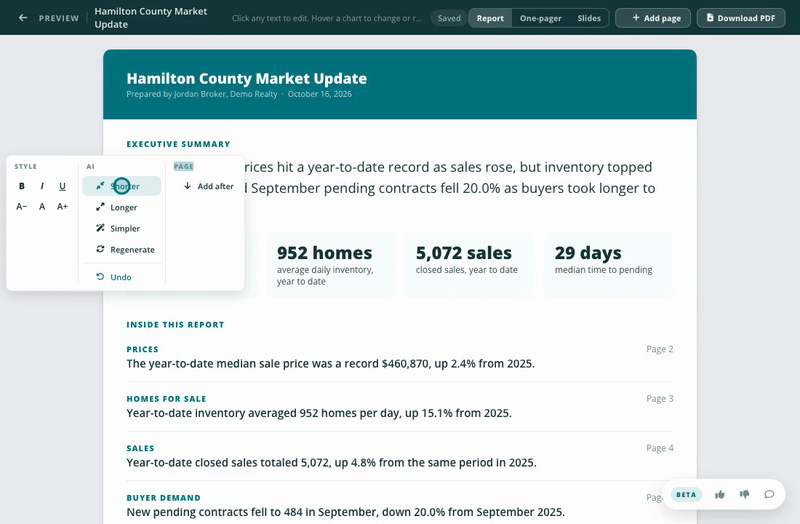The height and width of the screenshot is (524, 800).
Task: Click Add after in the Page section
Action: [x=209, y=186]
